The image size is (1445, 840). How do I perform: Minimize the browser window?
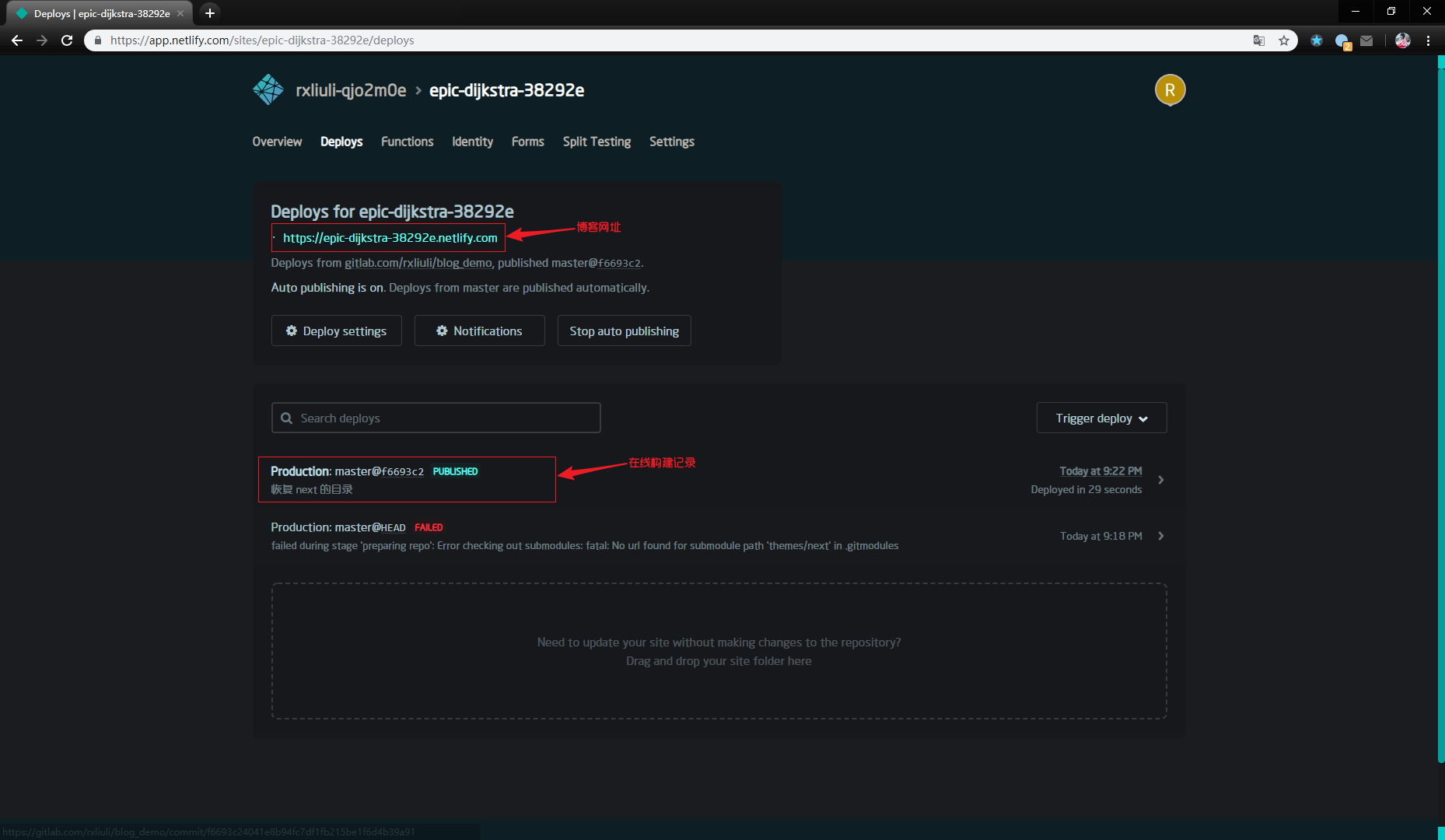click(x=1356, y=12)
